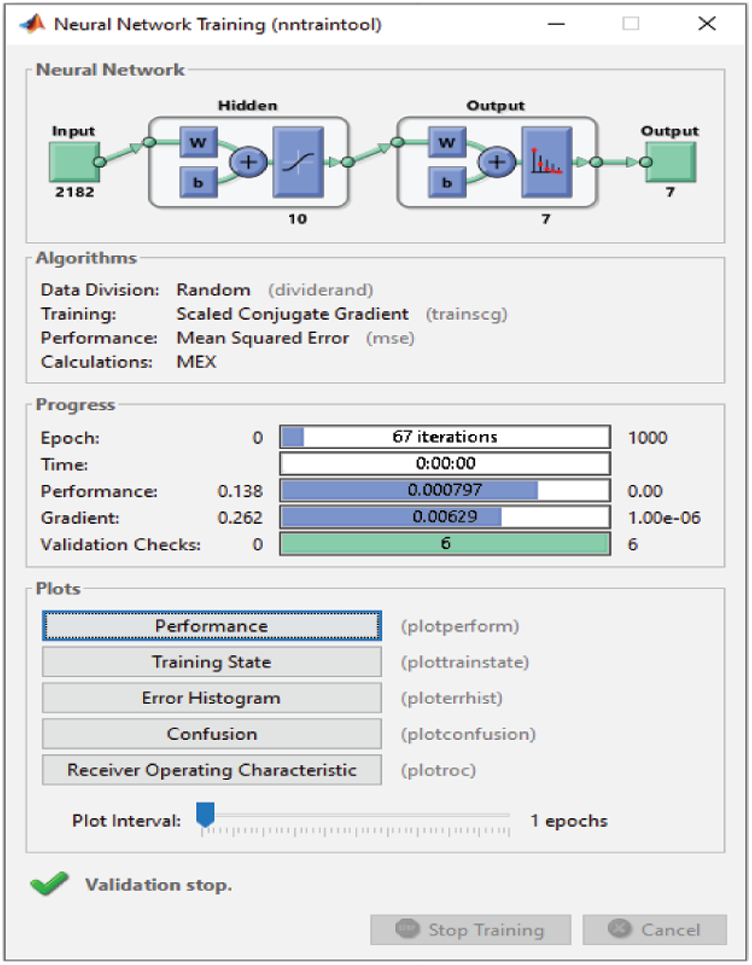Select the green Input block
The width and height of the screenshot is (752, 965).
click(73, 160)
